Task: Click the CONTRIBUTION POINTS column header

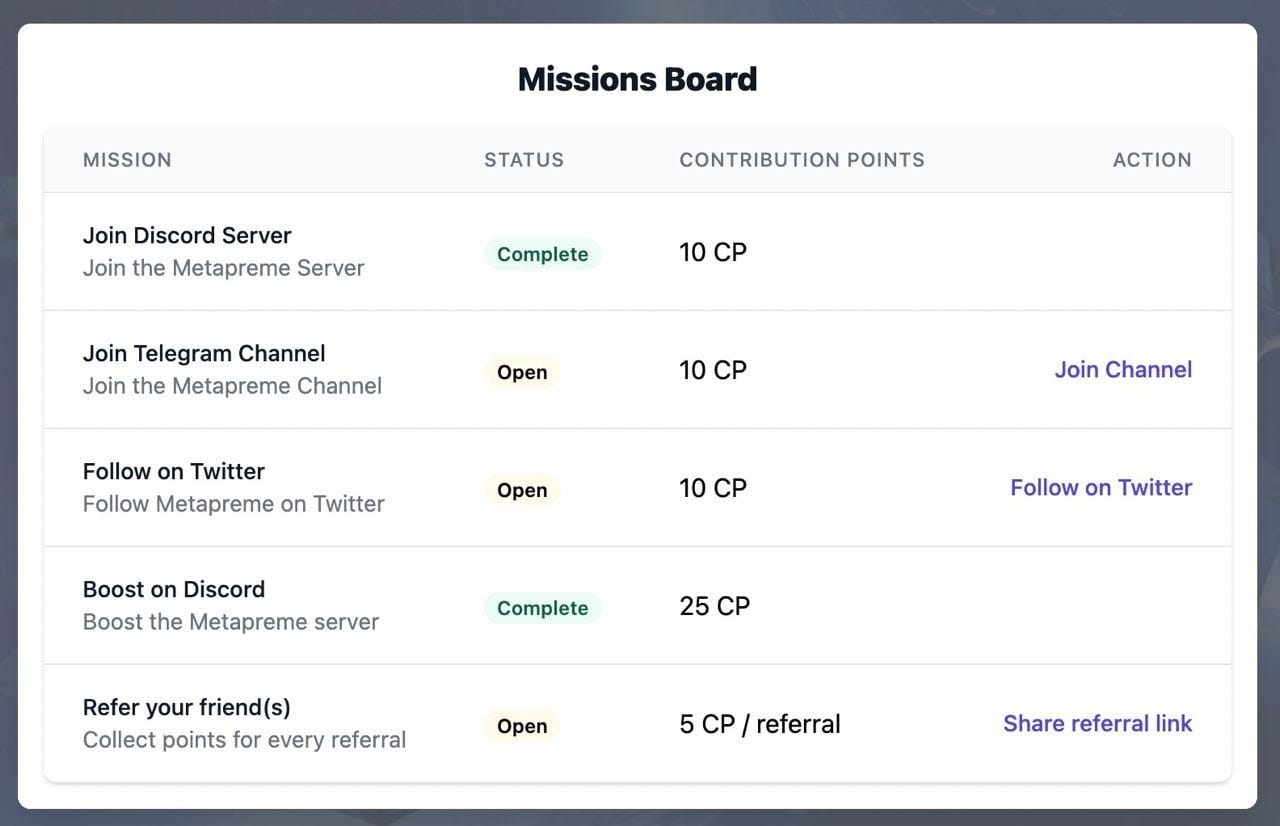Action: [x=802, y=160]
